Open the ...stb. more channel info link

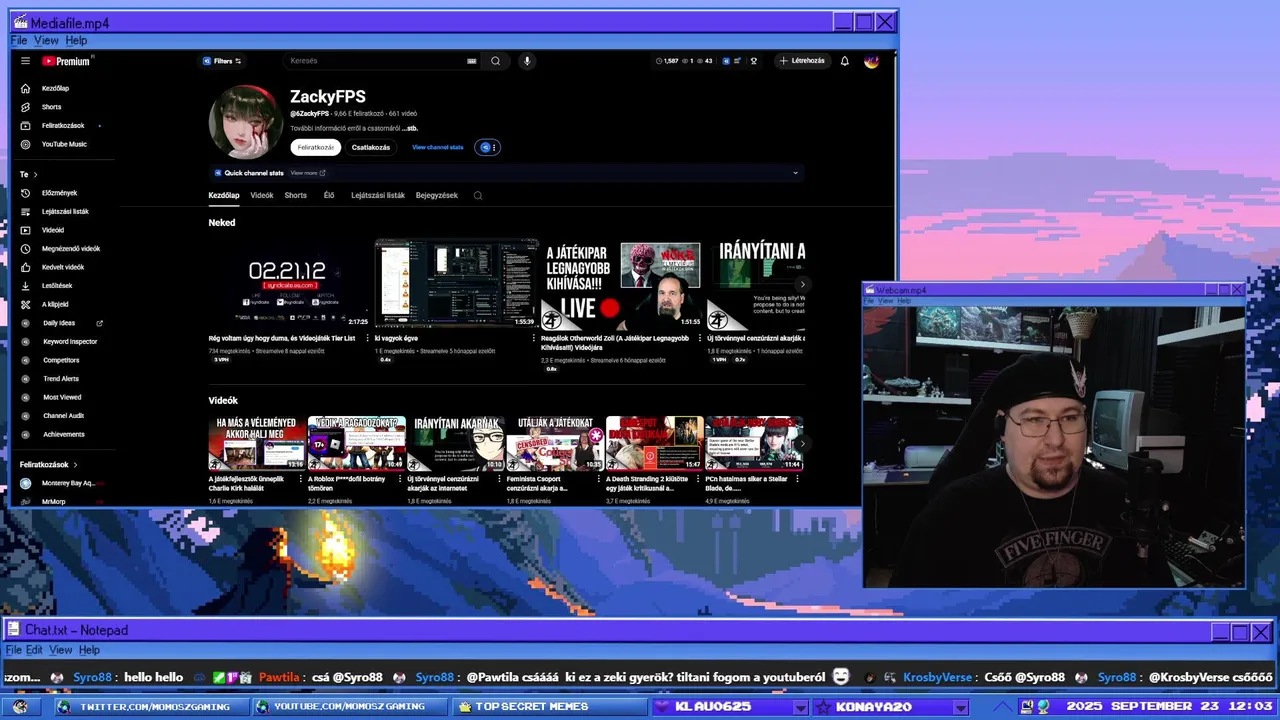[x=410, y=128]
